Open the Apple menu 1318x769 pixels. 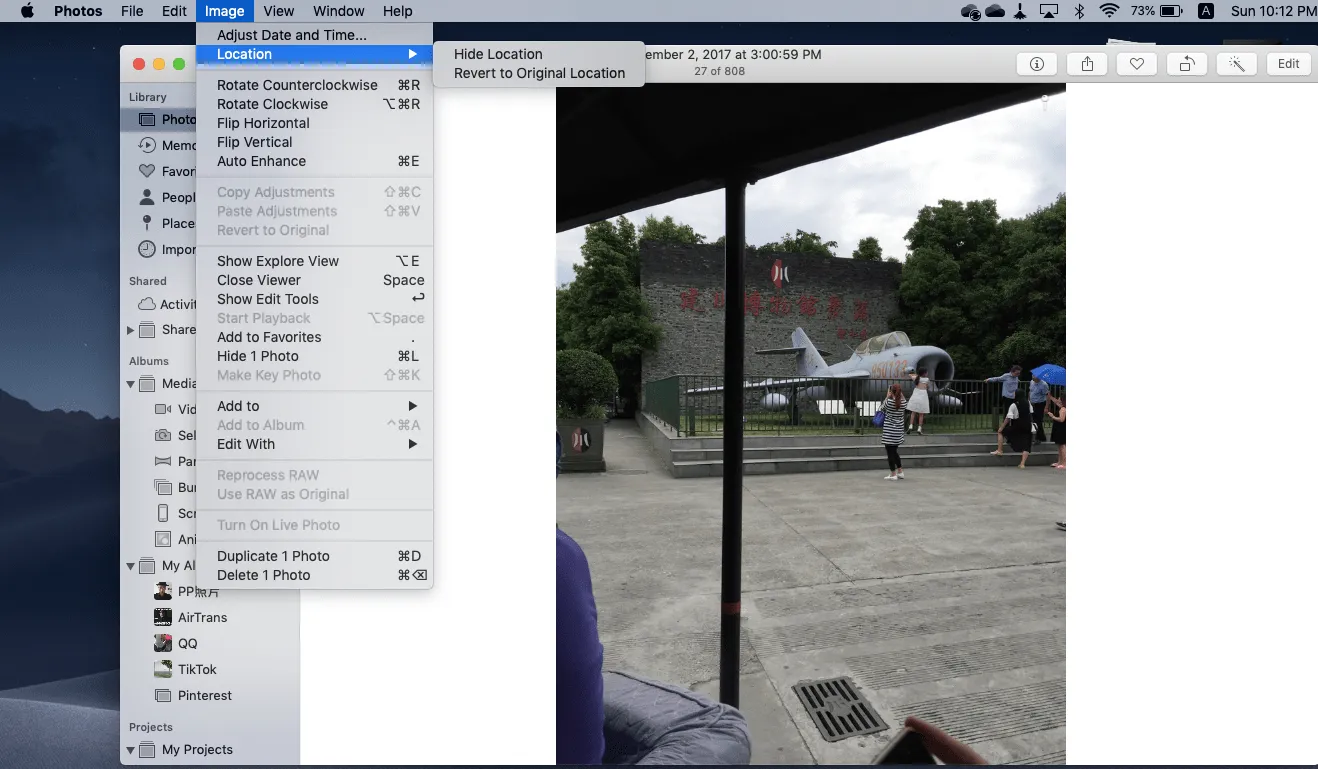[27, 11]
